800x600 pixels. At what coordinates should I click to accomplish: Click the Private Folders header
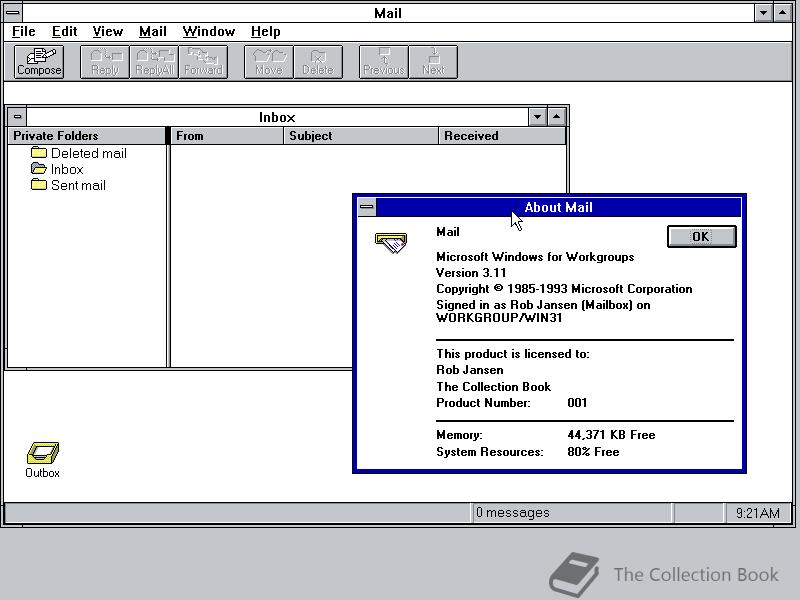pyautogui.click(x=87, y=136)
